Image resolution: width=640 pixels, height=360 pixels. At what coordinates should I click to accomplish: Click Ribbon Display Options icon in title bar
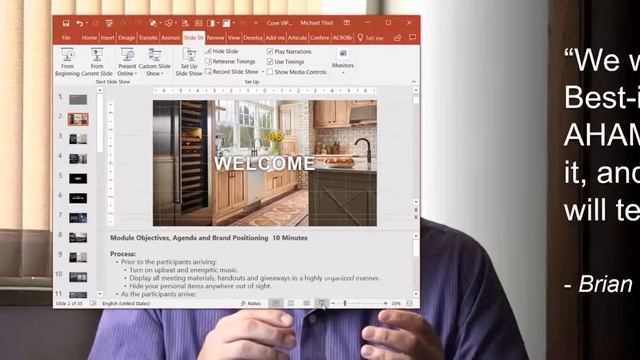click(347, 23)
